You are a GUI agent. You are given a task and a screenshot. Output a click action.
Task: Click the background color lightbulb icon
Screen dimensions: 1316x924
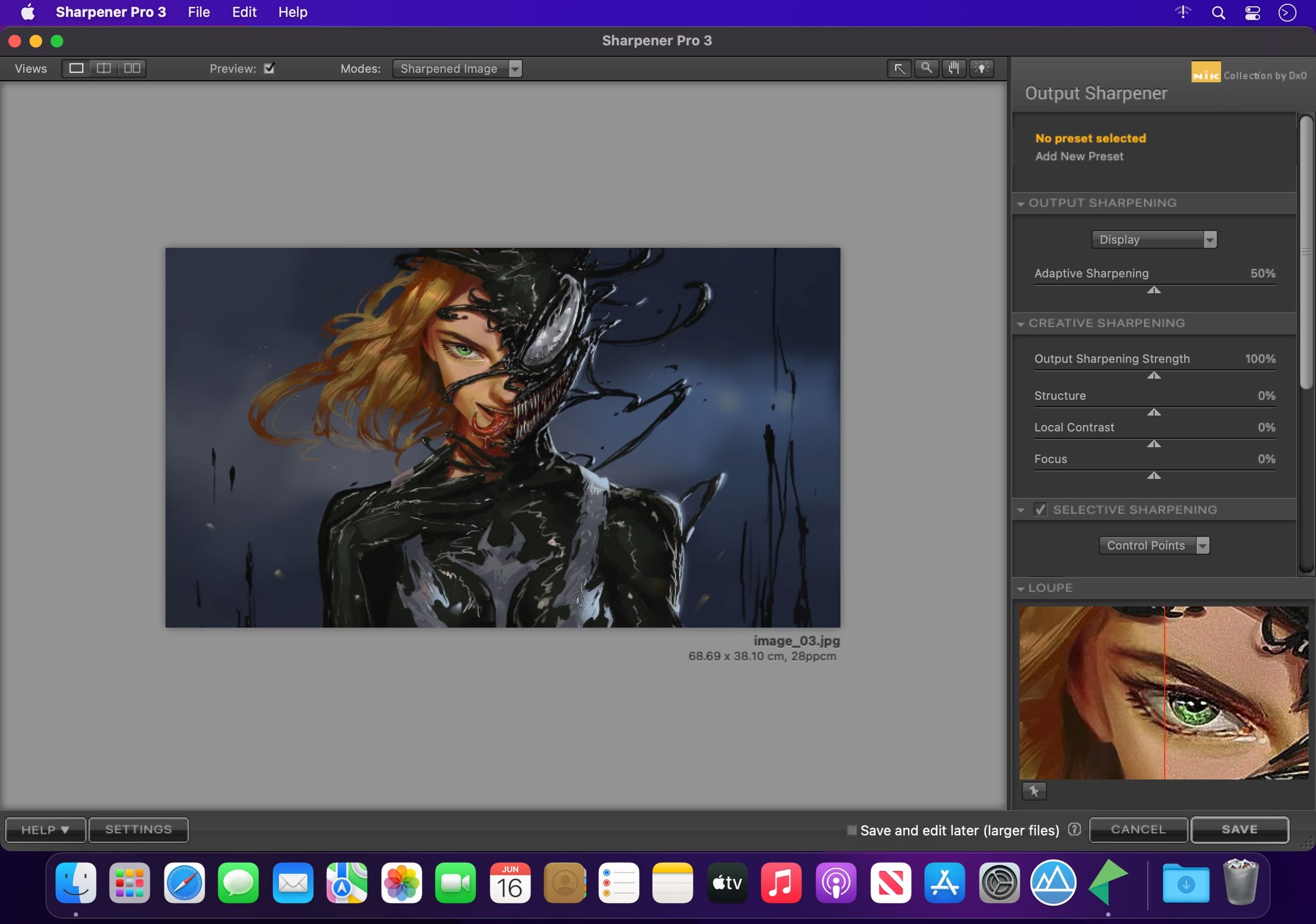pos(981,68)
